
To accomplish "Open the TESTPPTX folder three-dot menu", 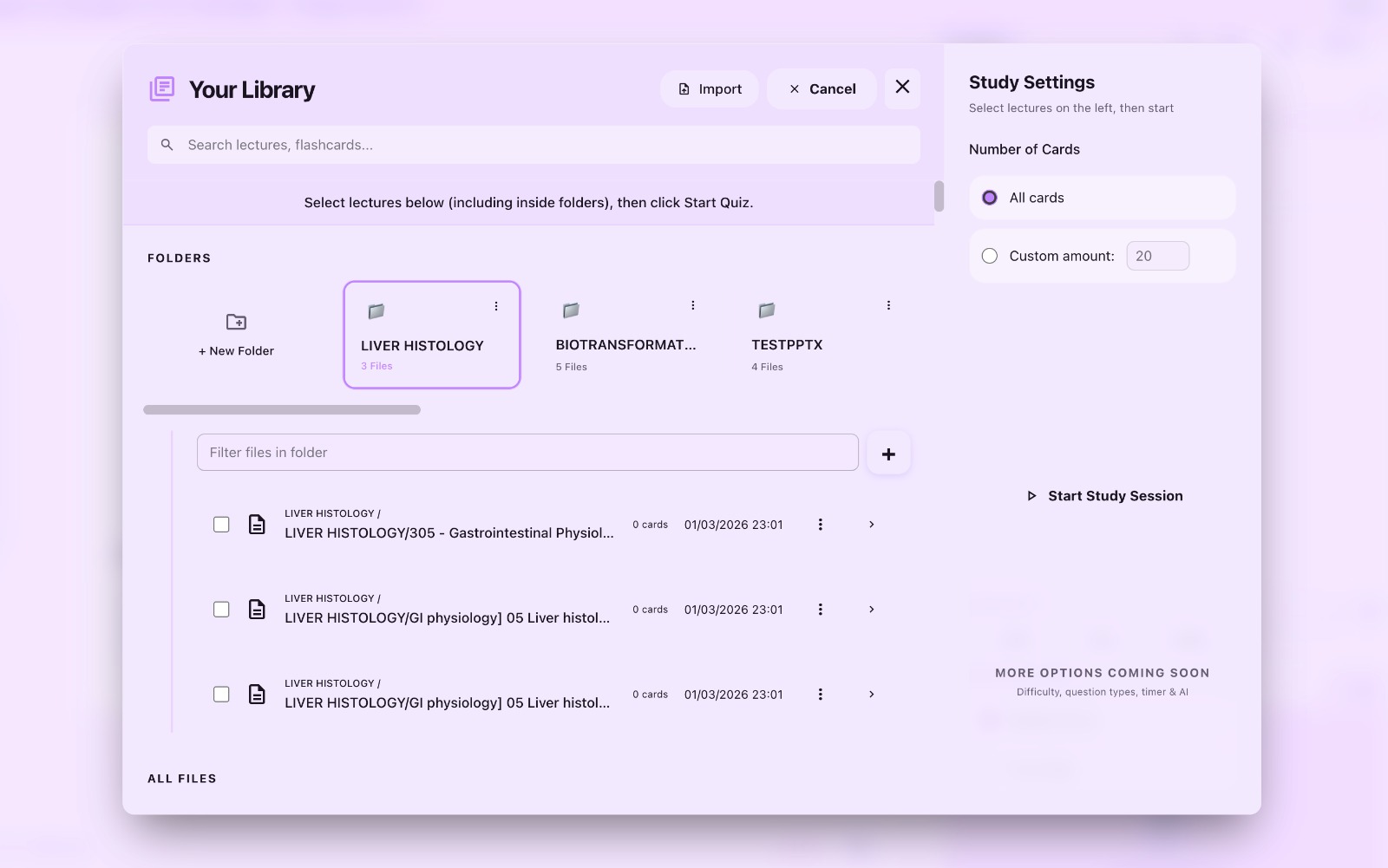I will click(888, 305).
